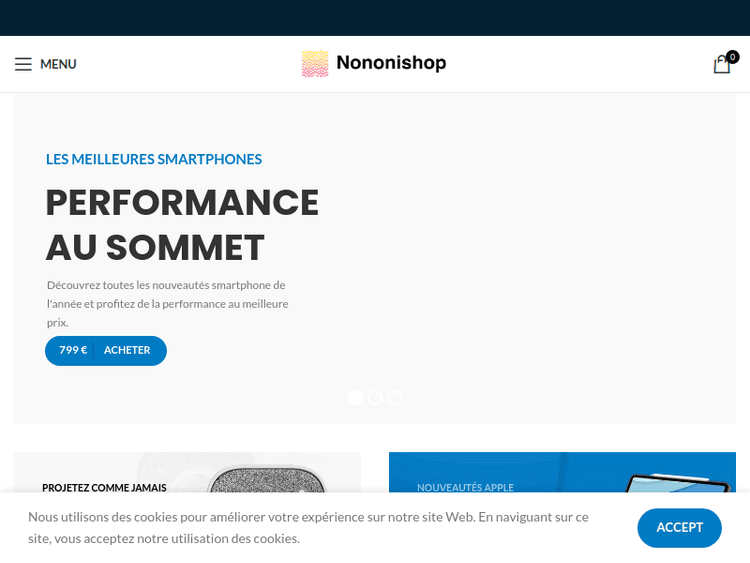Accept the cookie notice
This screenshot has height=563, width=750.
[679, 527]
